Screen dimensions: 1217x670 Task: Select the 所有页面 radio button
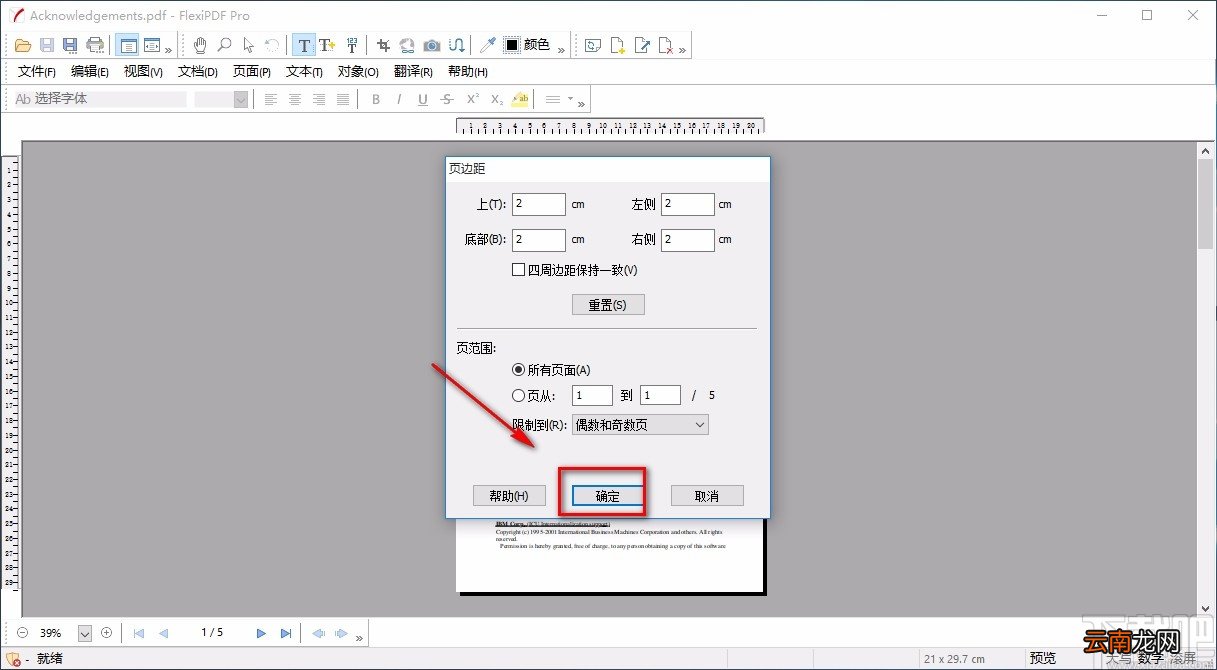click(x=518, y=370)
